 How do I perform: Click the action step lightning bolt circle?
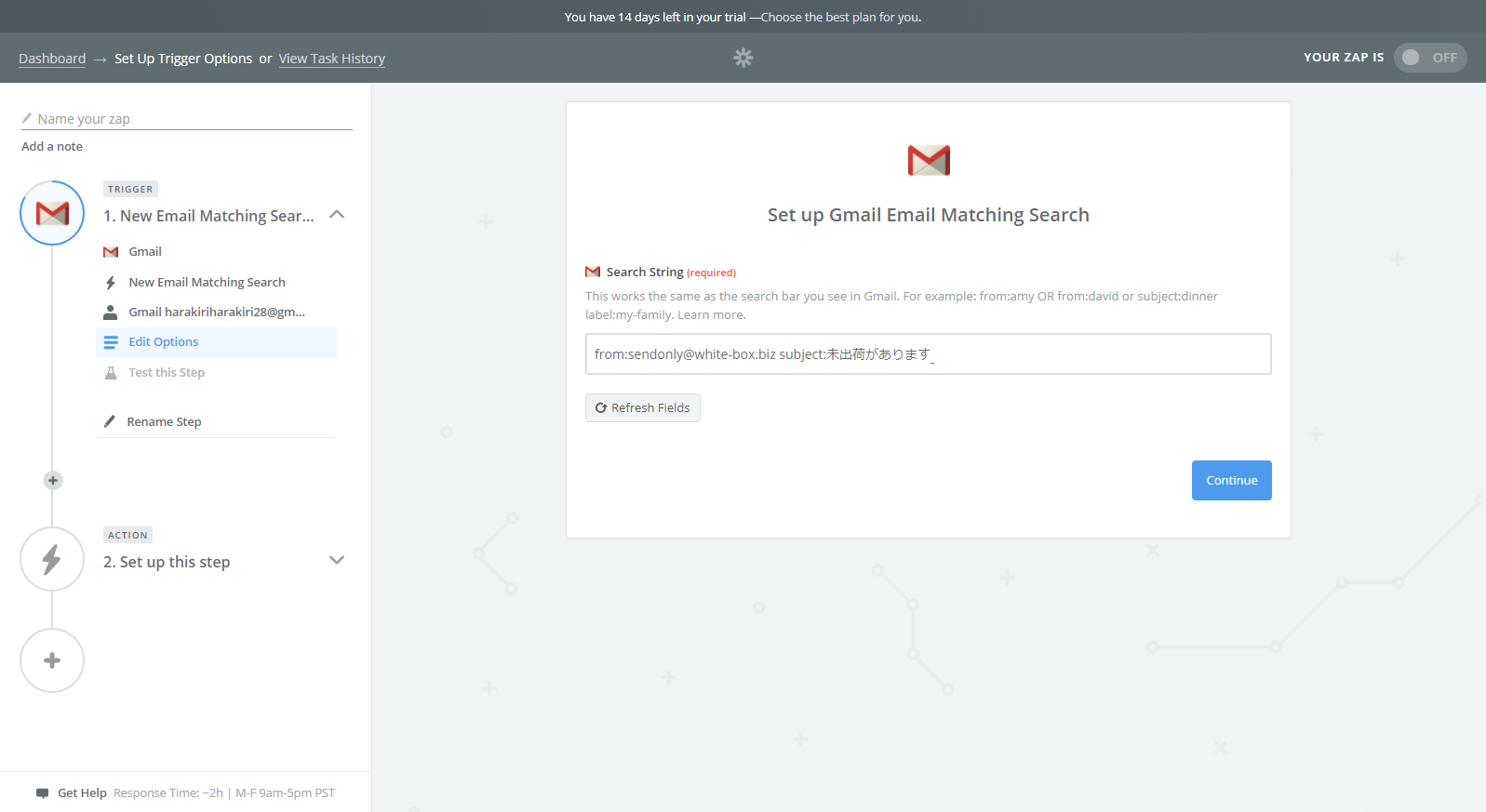tap(52, 559)
